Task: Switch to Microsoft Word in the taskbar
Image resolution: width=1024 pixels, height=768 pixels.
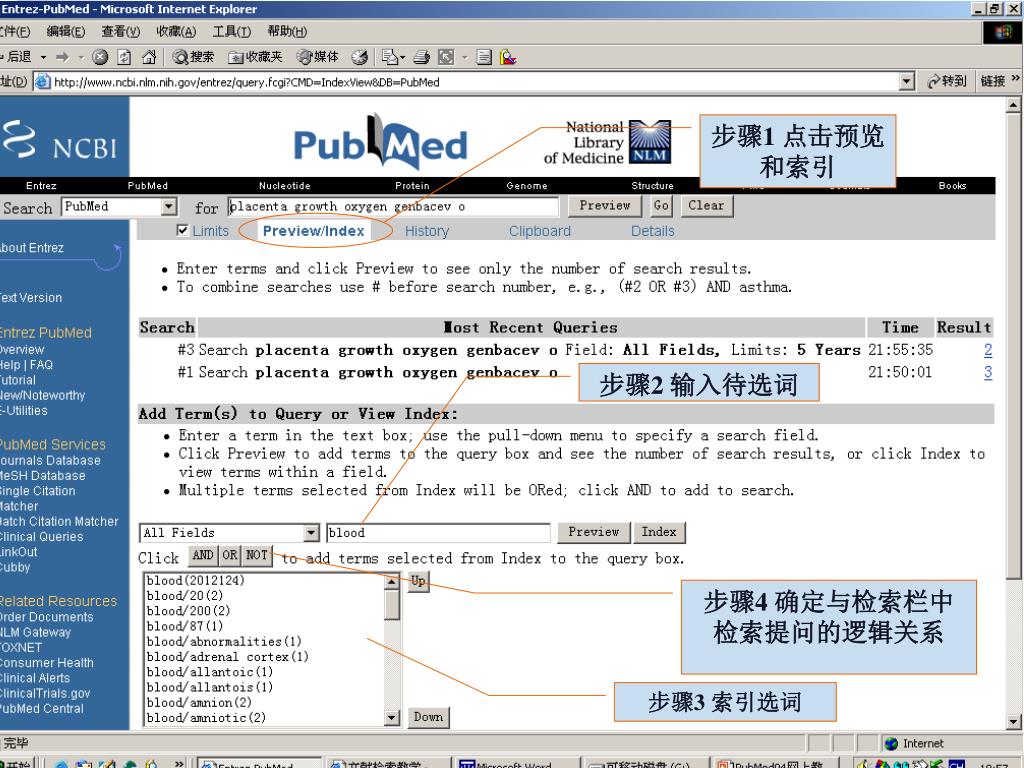Action: [516, 763]
